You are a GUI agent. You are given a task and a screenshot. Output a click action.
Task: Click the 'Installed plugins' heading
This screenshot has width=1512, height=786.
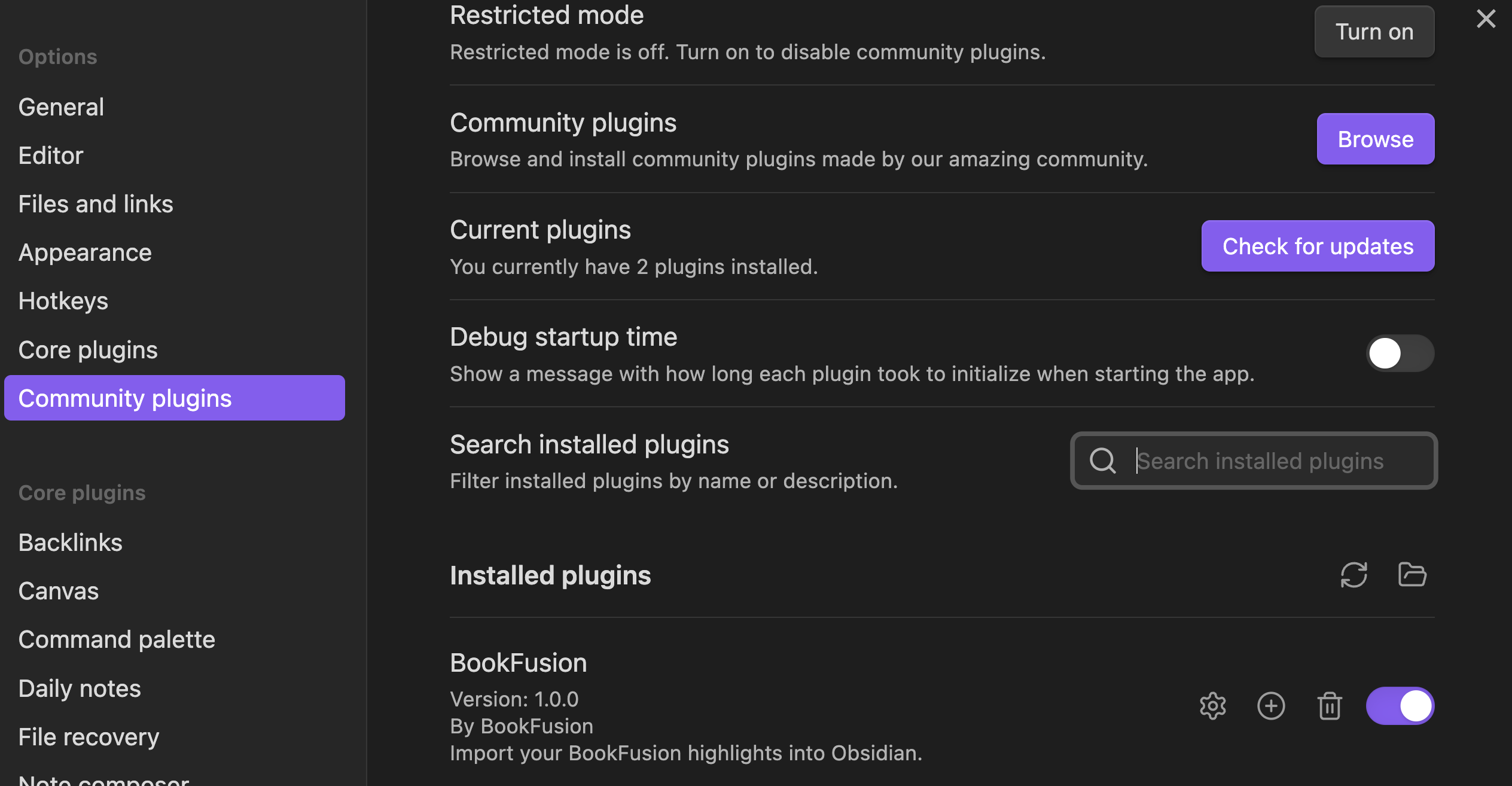[550, 575]
